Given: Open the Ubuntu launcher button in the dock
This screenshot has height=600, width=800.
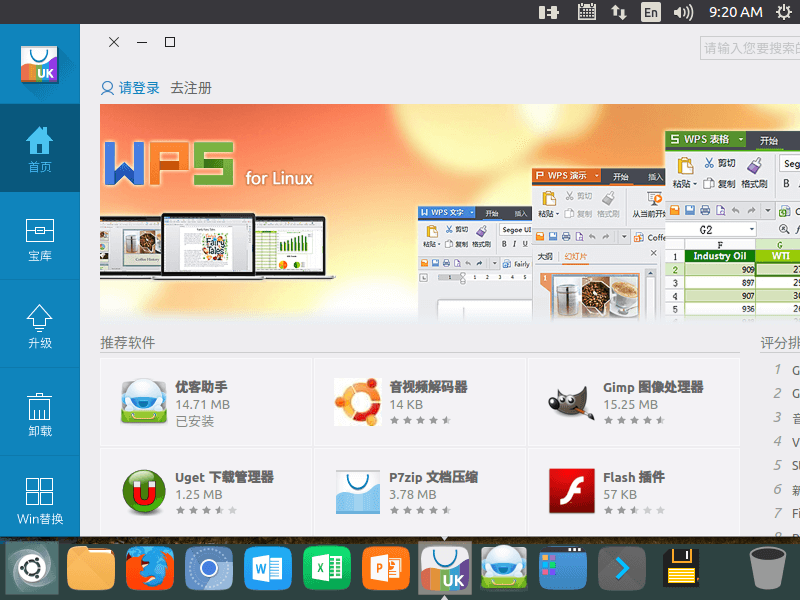Looking at the screenshot, I should tap(32, 568).
